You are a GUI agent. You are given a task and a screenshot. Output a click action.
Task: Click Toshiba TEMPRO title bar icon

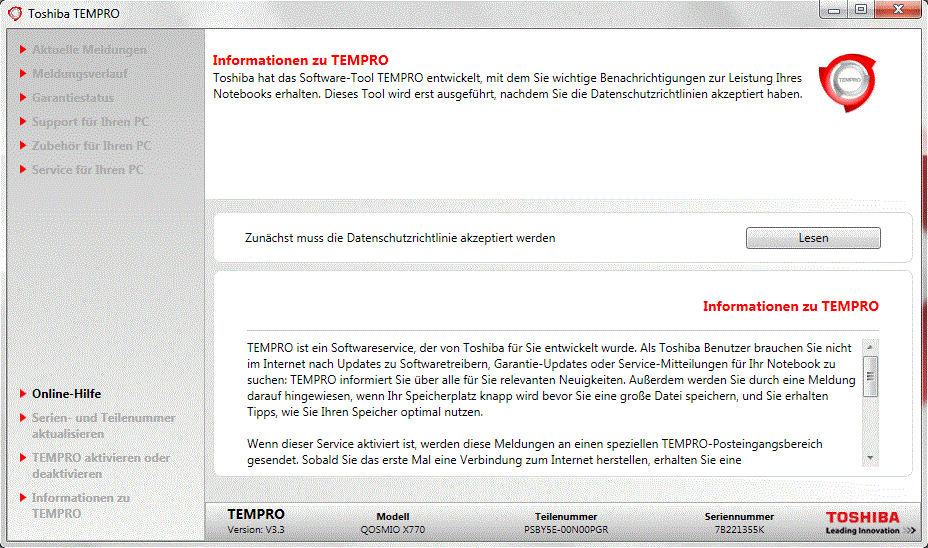(x=15, y=13)
